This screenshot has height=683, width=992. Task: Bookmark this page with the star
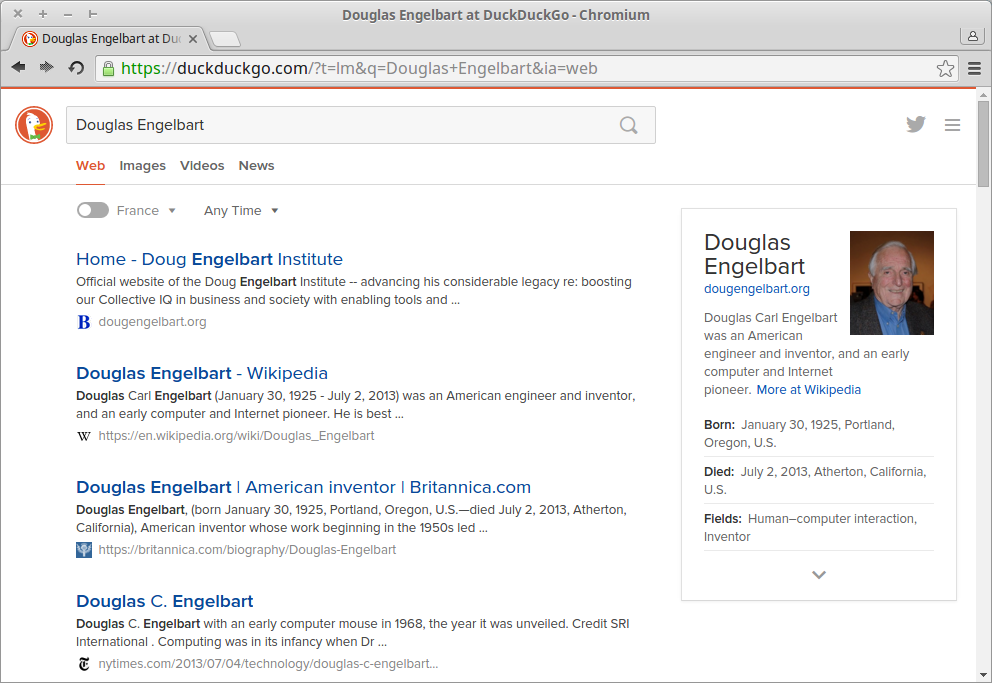(x=945, y=68)
